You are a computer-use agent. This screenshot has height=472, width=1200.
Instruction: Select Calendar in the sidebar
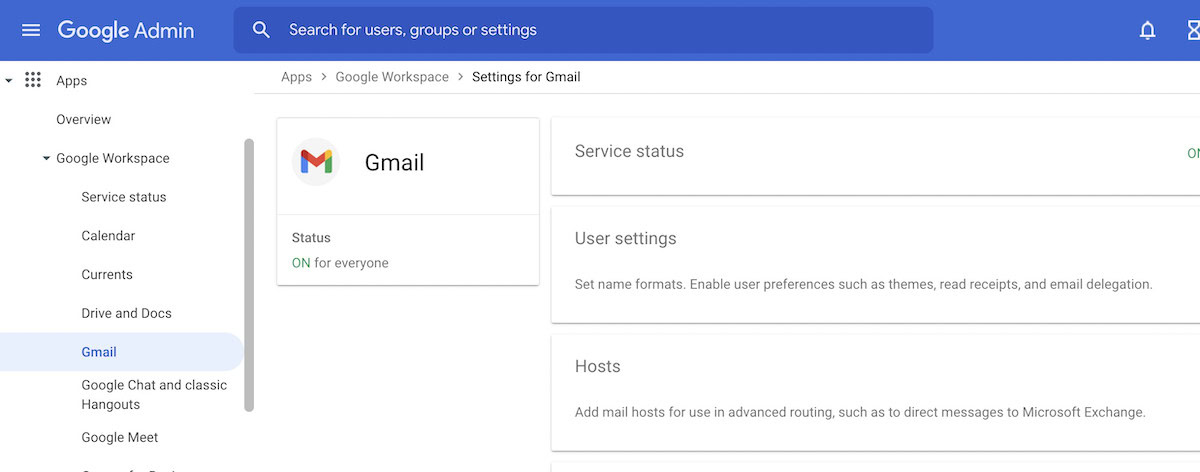click(108, 236)
